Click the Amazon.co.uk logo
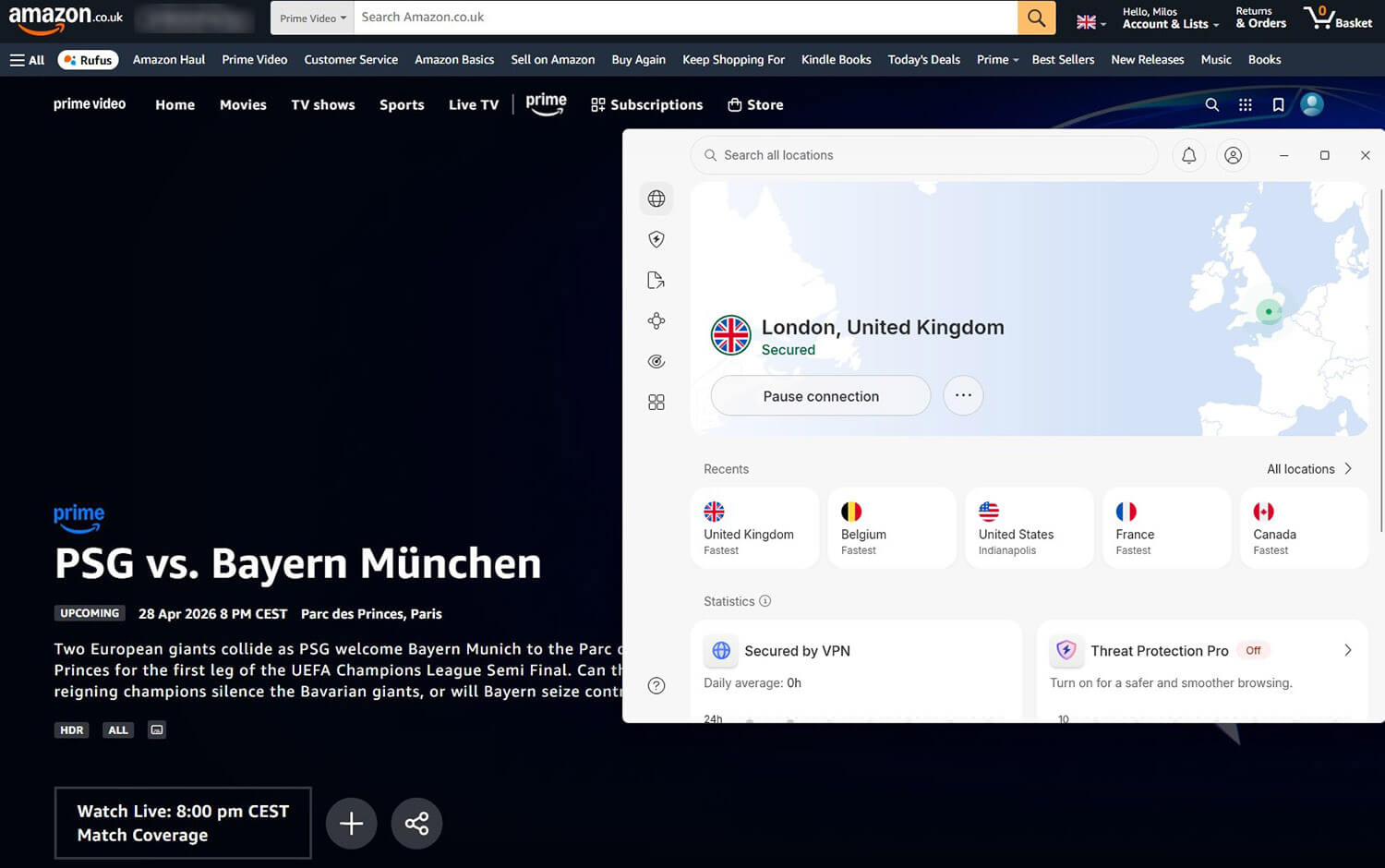This screenshot has width=1385, height=868. [x=66, y=18]
